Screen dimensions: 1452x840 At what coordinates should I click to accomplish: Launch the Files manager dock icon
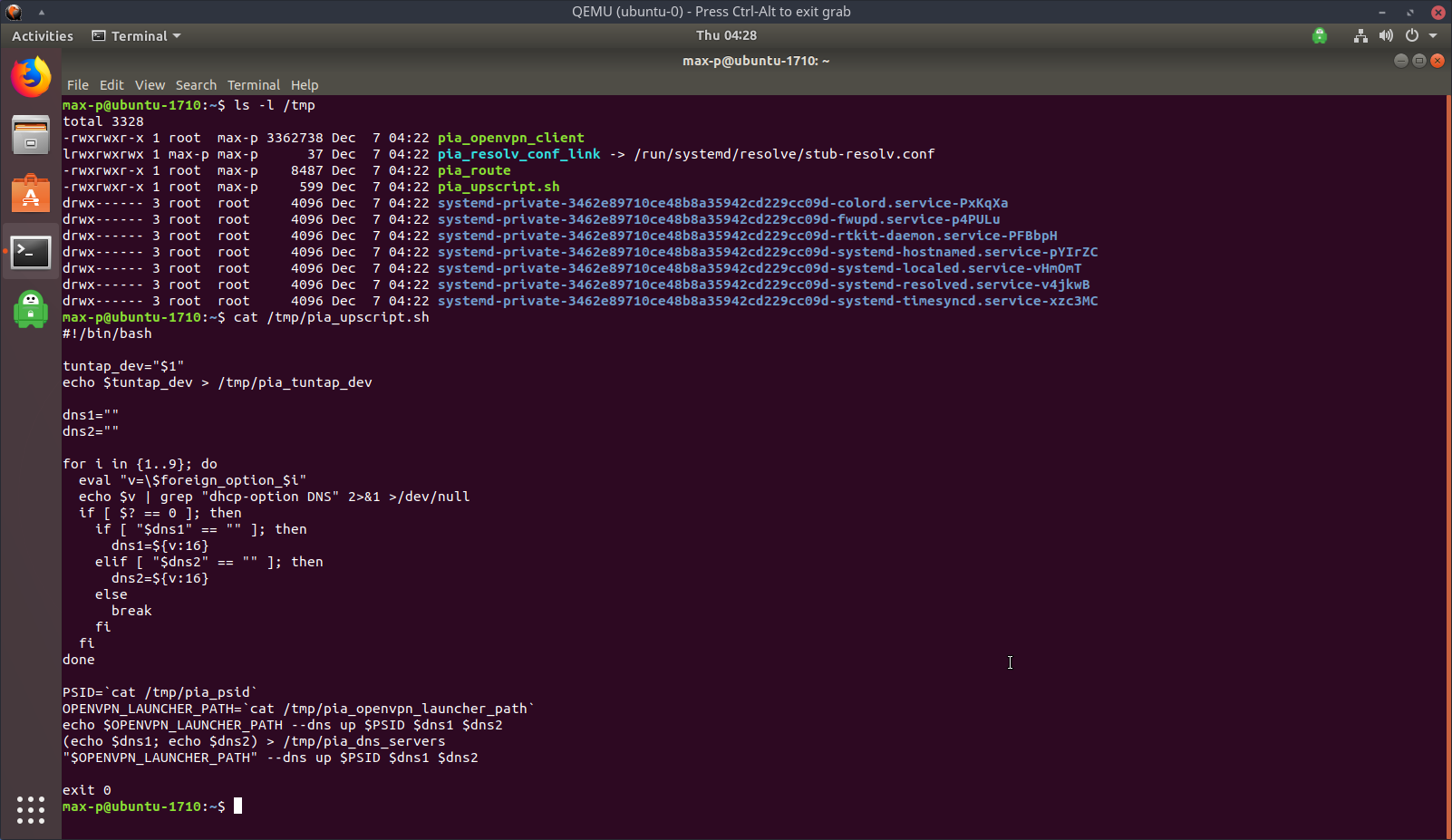coord(31,135)
